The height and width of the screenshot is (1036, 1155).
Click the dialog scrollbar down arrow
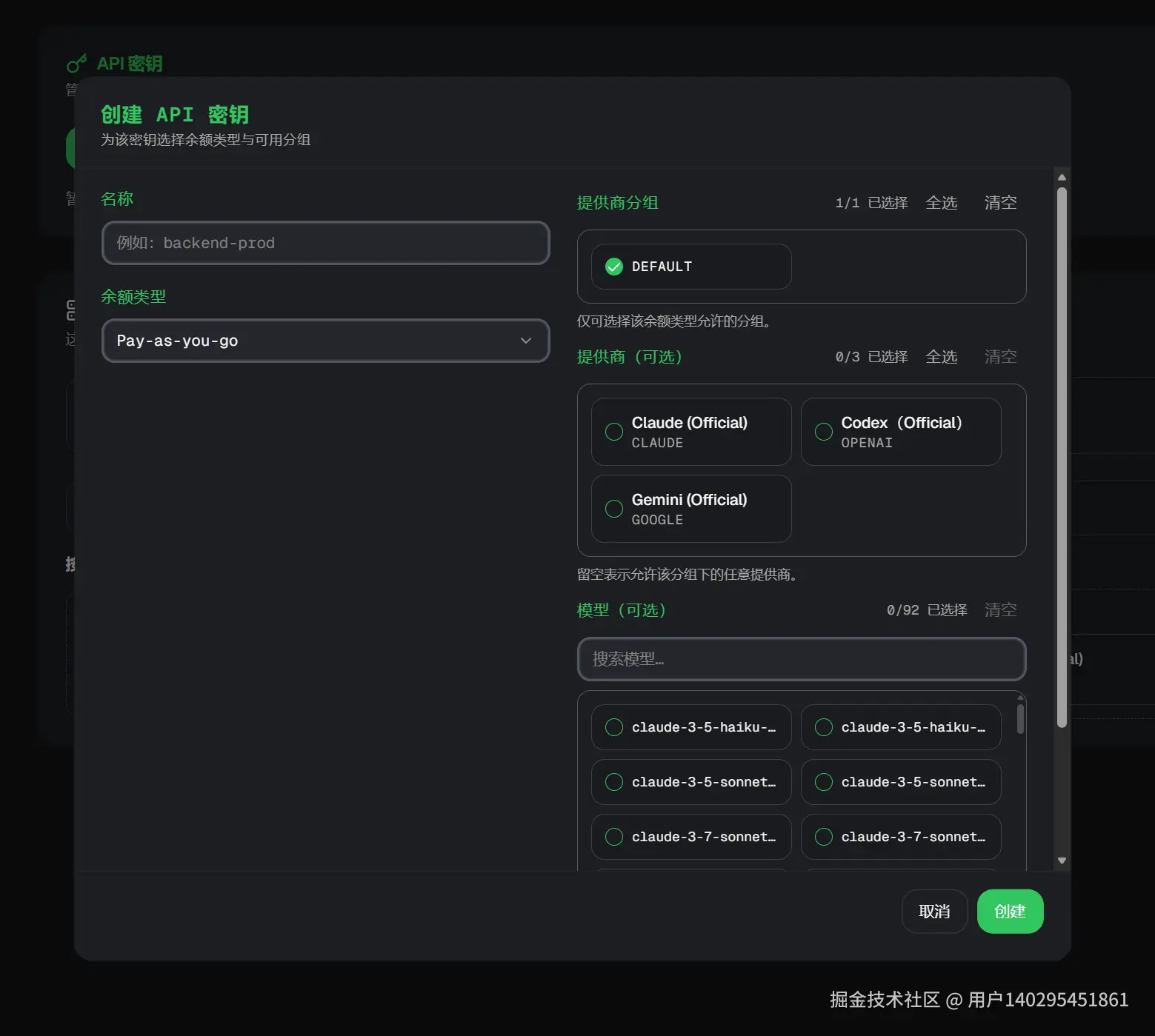pyautogui.click(x=1062, y=860)
